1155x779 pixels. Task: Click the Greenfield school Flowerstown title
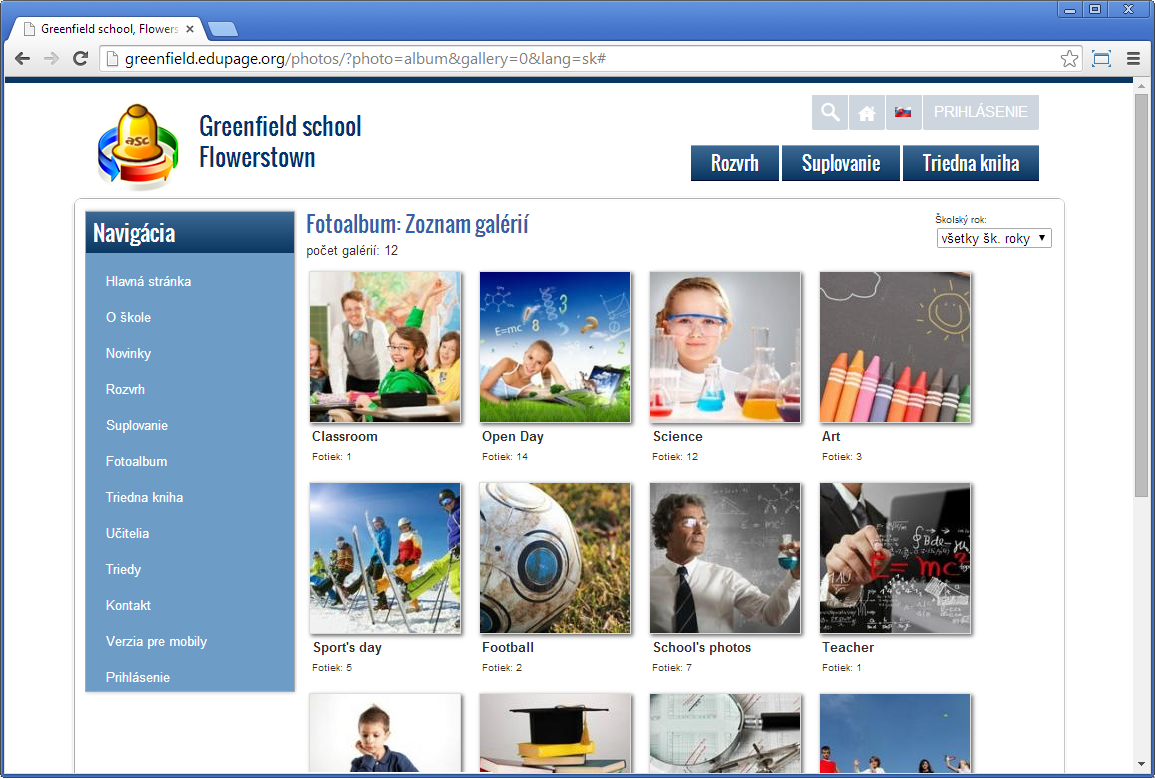tap(280, 141)
